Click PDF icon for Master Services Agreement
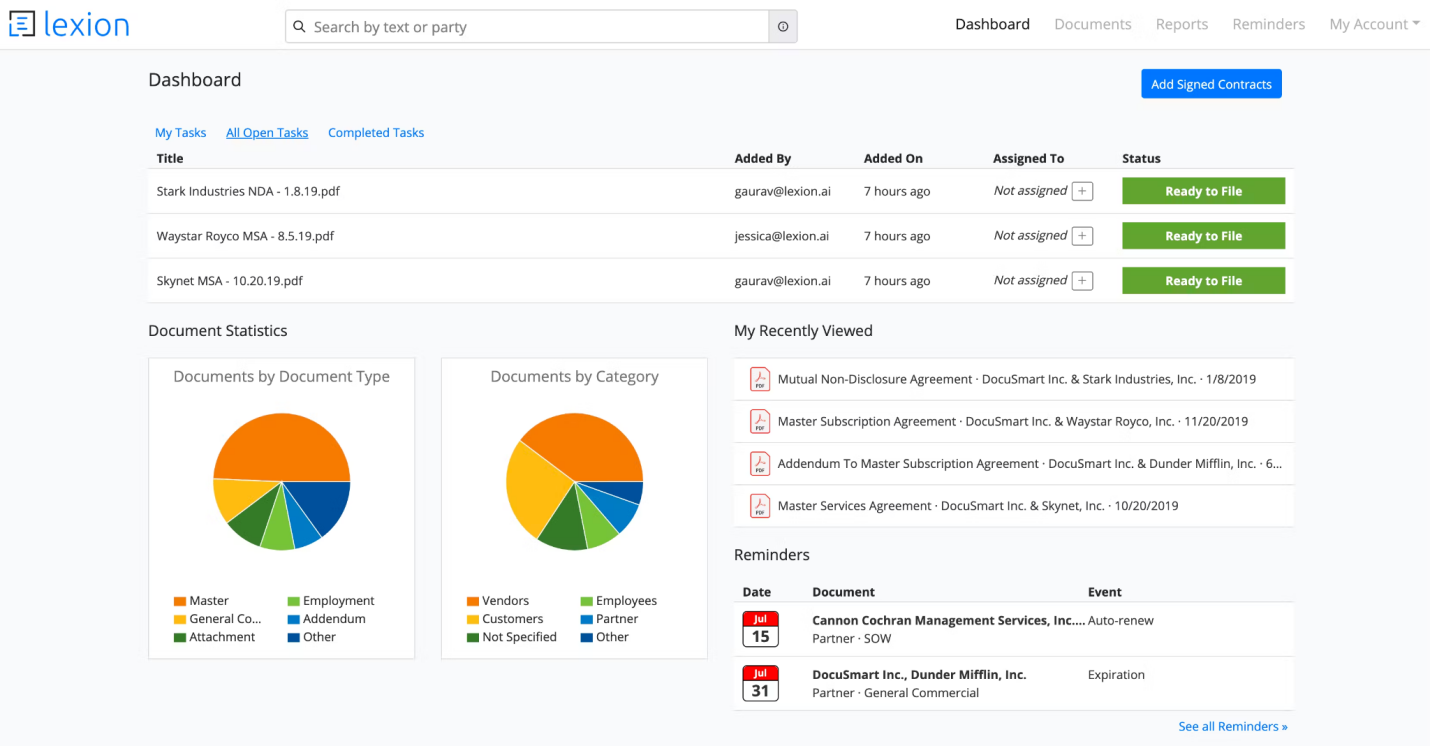Screen dimensions: 1430x746 click(x=760, y=506)
